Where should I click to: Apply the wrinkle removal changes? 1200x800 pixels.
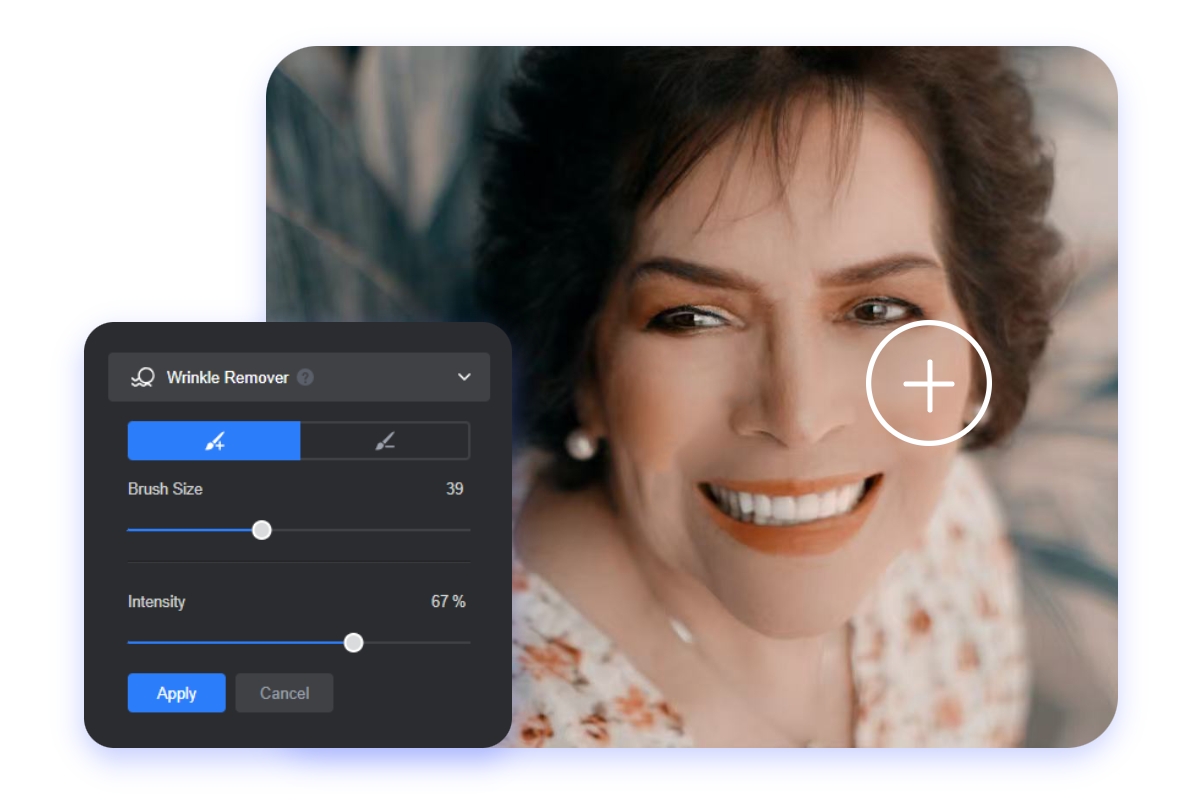pyautogui.click(x=177, y=693)
